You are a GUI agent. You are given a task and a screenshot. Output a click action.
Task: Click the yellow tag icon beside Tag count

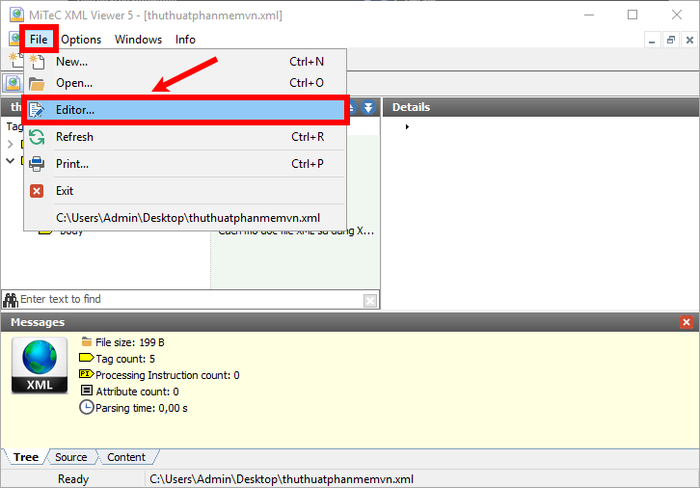(86, 358)
